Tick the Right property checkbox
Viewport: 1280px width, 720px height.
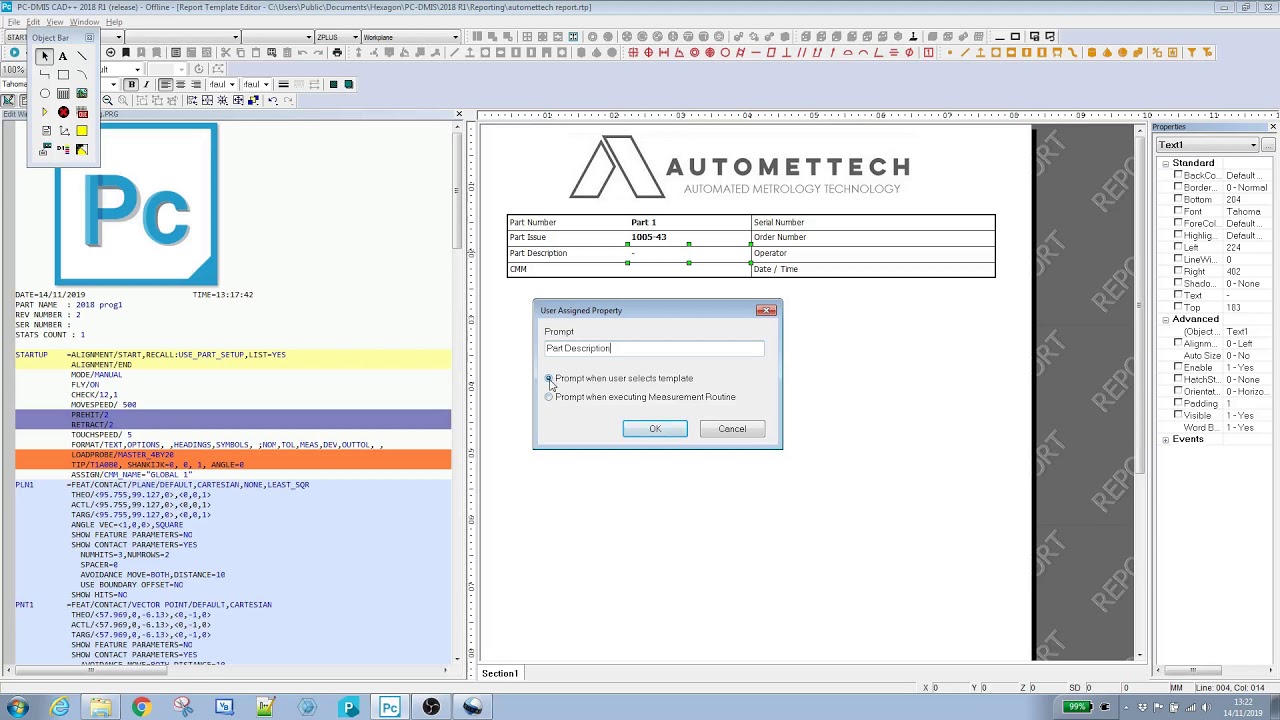tap(1178, 271)
